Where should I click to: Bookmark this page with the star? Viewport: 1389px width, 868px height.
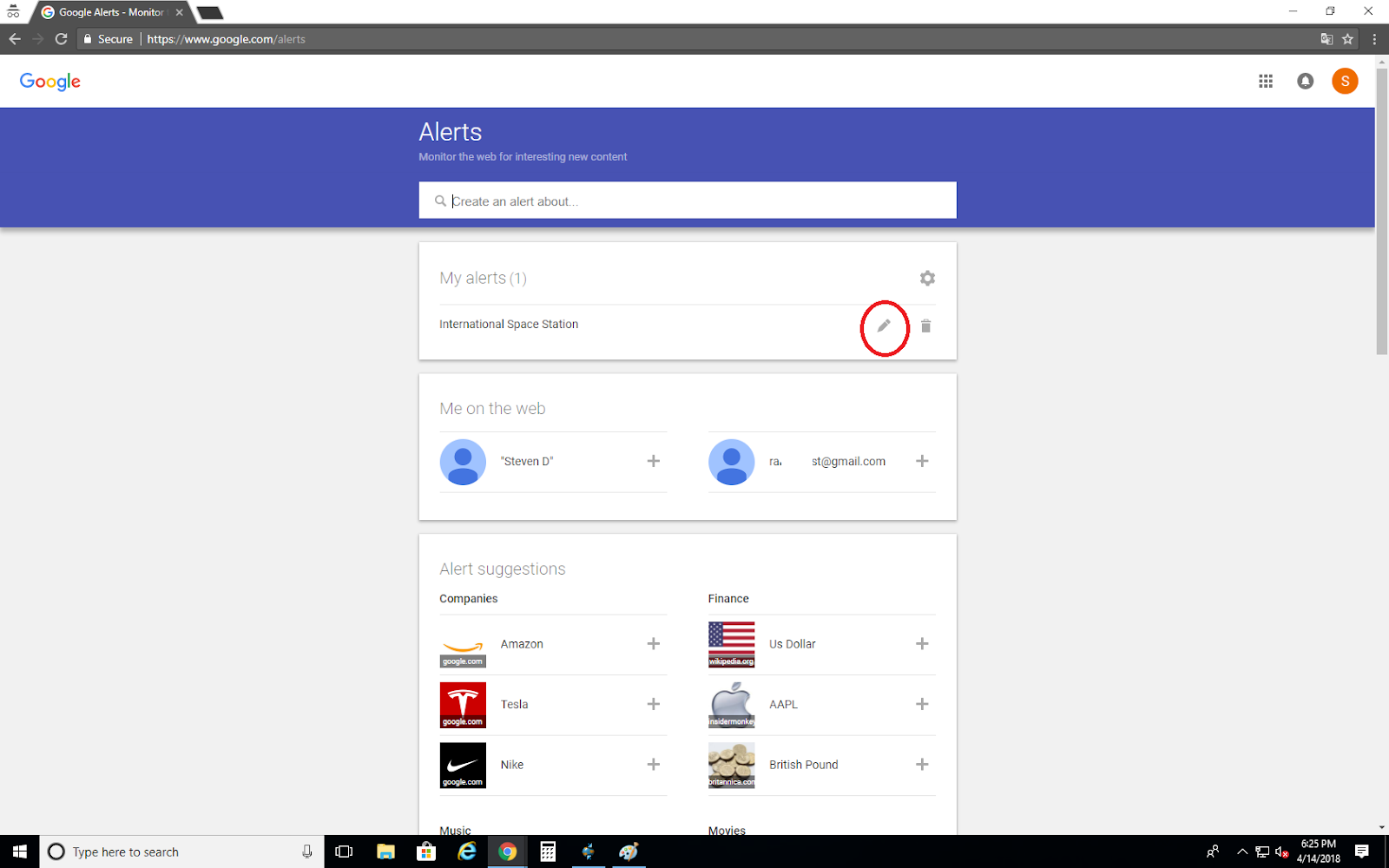[x=1347, y=39]
